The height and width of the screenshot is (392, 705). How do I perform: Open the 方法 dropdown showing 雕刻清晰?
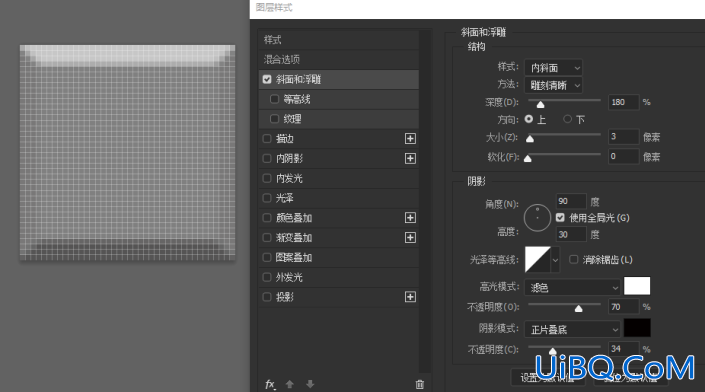coord(553,85)
